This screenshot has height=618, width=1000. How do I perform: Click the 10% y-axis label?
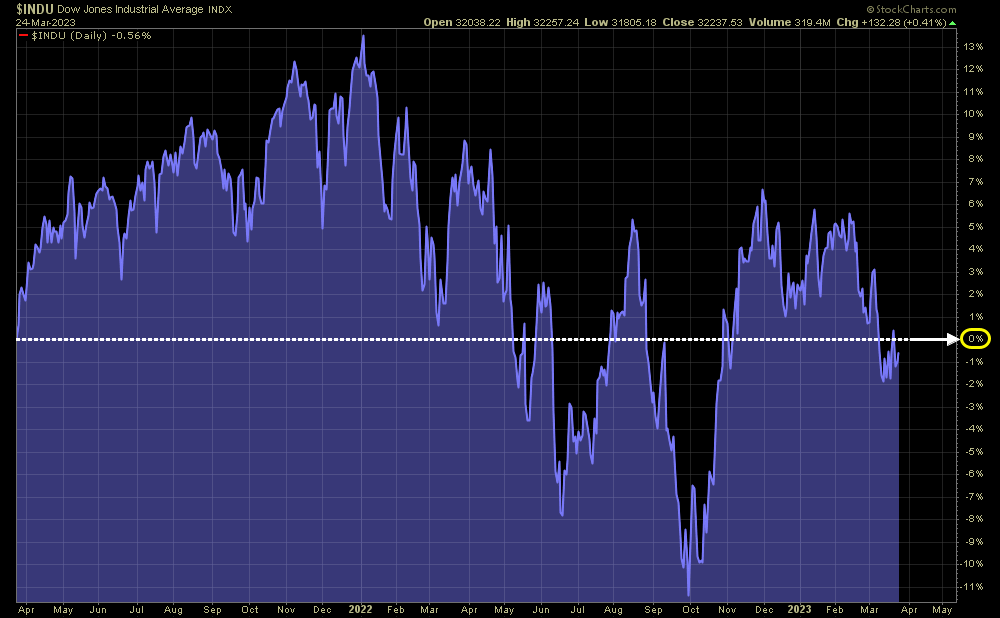coord(973,114)
